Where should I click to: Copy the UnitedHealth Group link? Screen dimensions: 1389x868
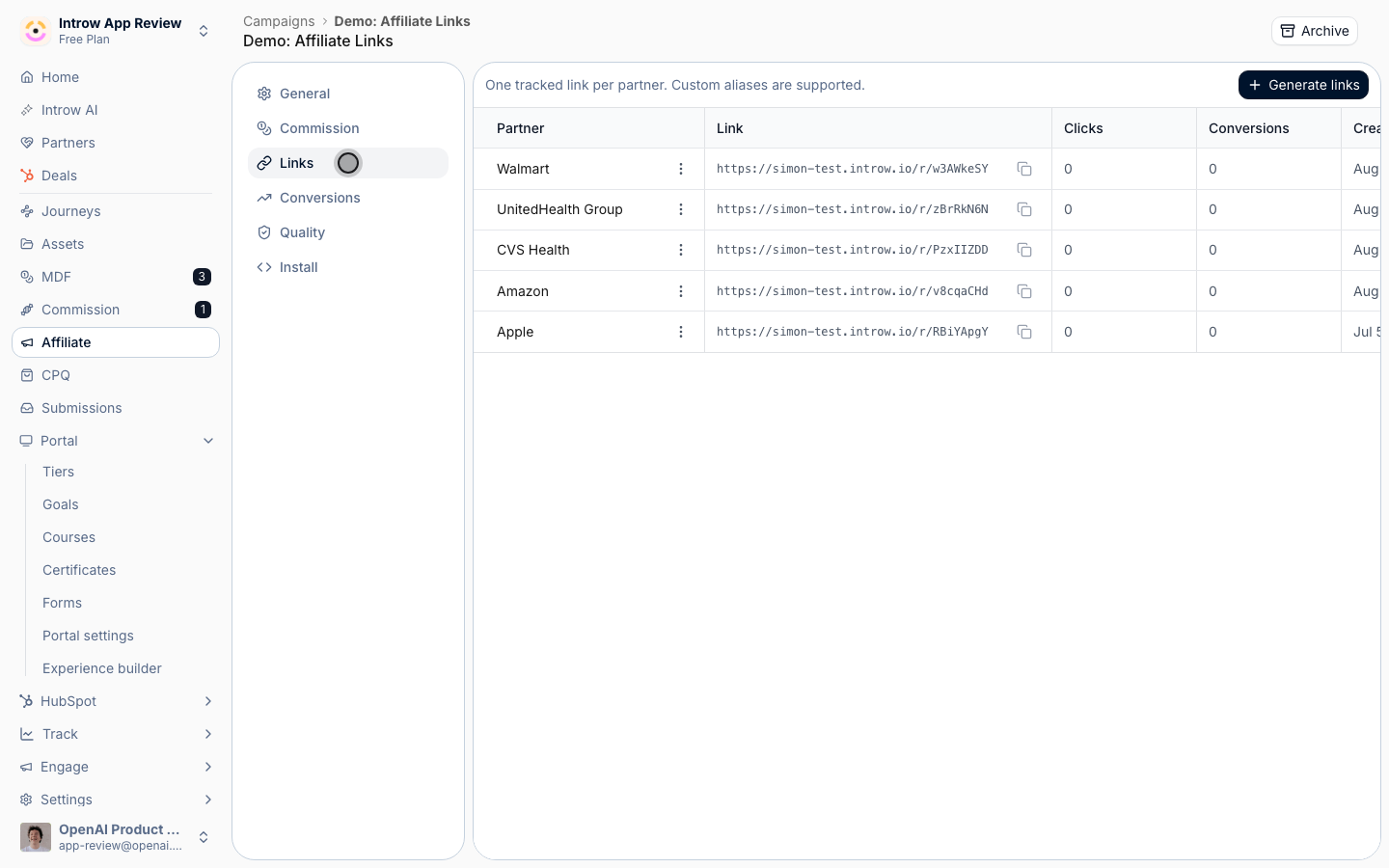pos(1024,209)
